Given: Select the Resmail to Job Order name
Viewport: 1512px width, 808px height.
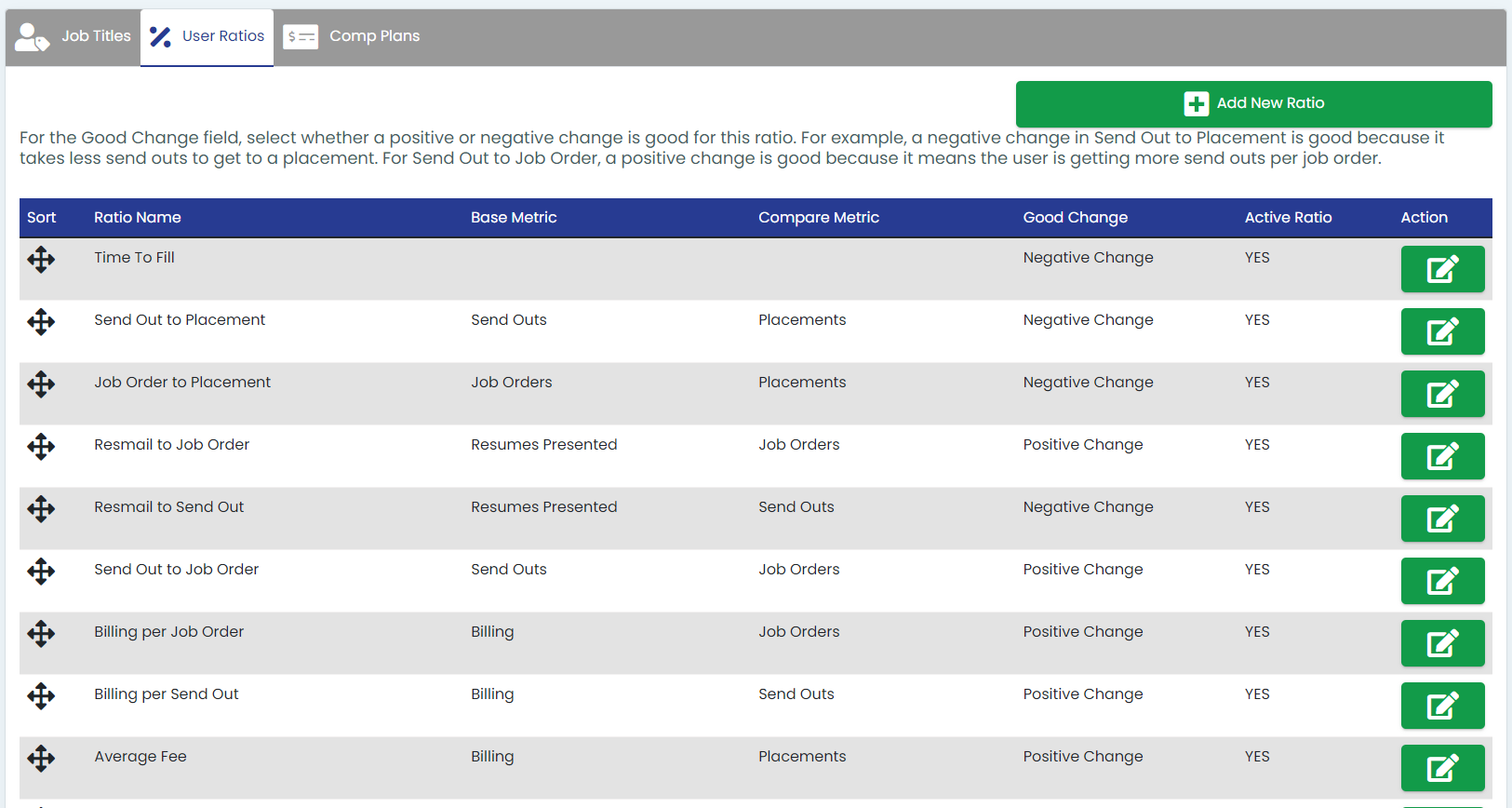Looking at the screenshot, I should pyautogui.click(x=172, y=445).
